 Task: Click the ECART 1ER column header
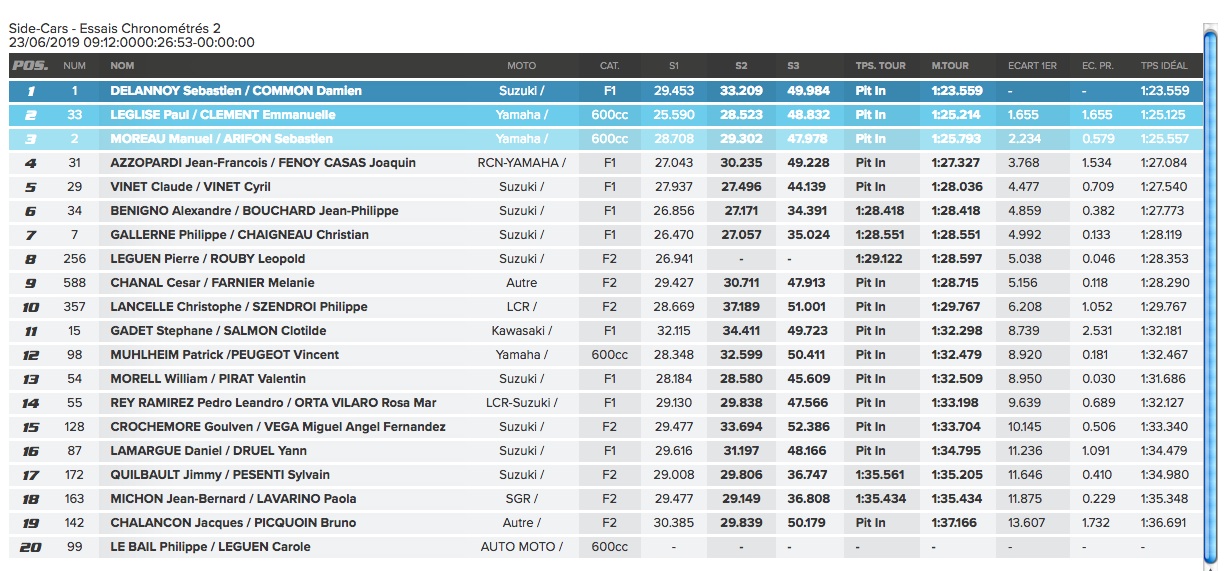1032,66
